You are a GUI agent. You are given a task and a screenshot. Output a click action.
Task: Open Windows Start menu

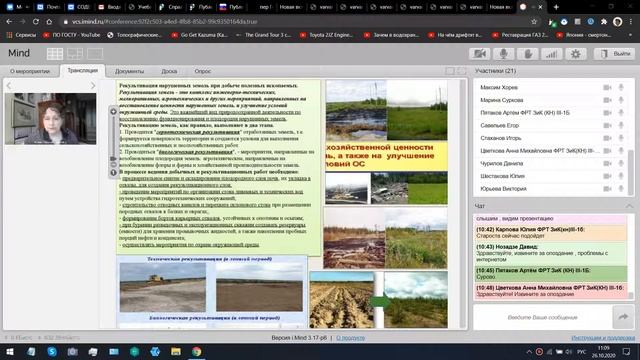click(10, 351)
